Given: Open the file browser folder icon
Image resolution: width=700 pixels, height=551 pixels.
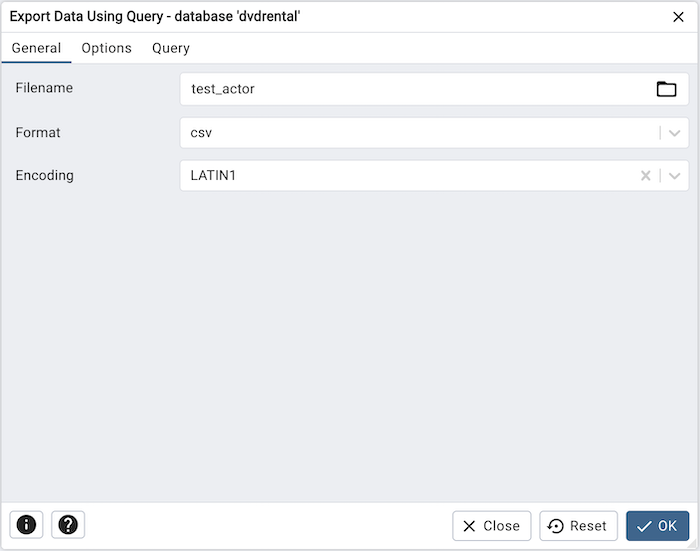Looking at the screenshot, I should click(666, 89).
